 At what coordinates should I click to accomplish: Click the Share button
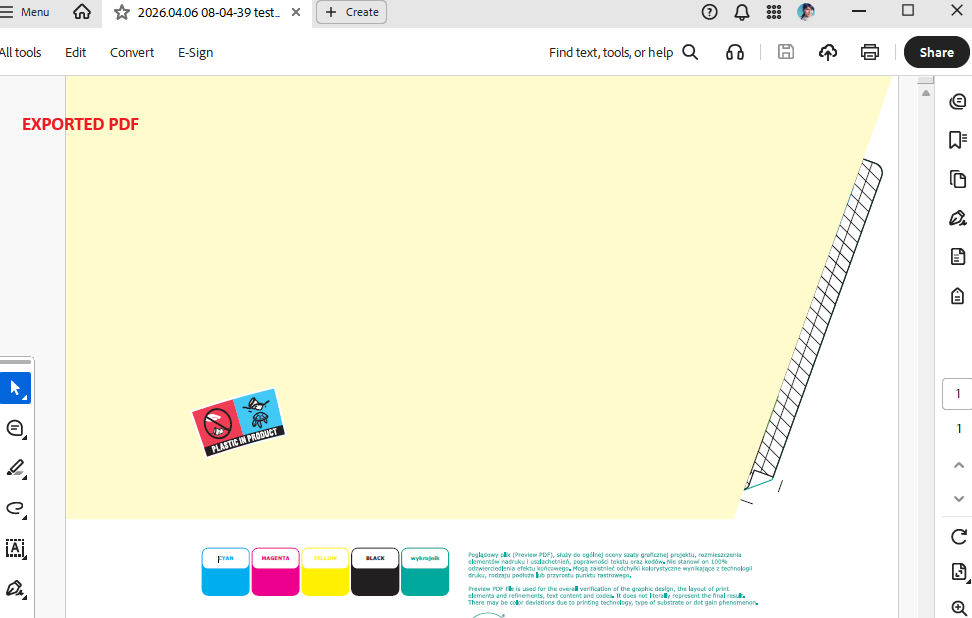pos(936,52)
